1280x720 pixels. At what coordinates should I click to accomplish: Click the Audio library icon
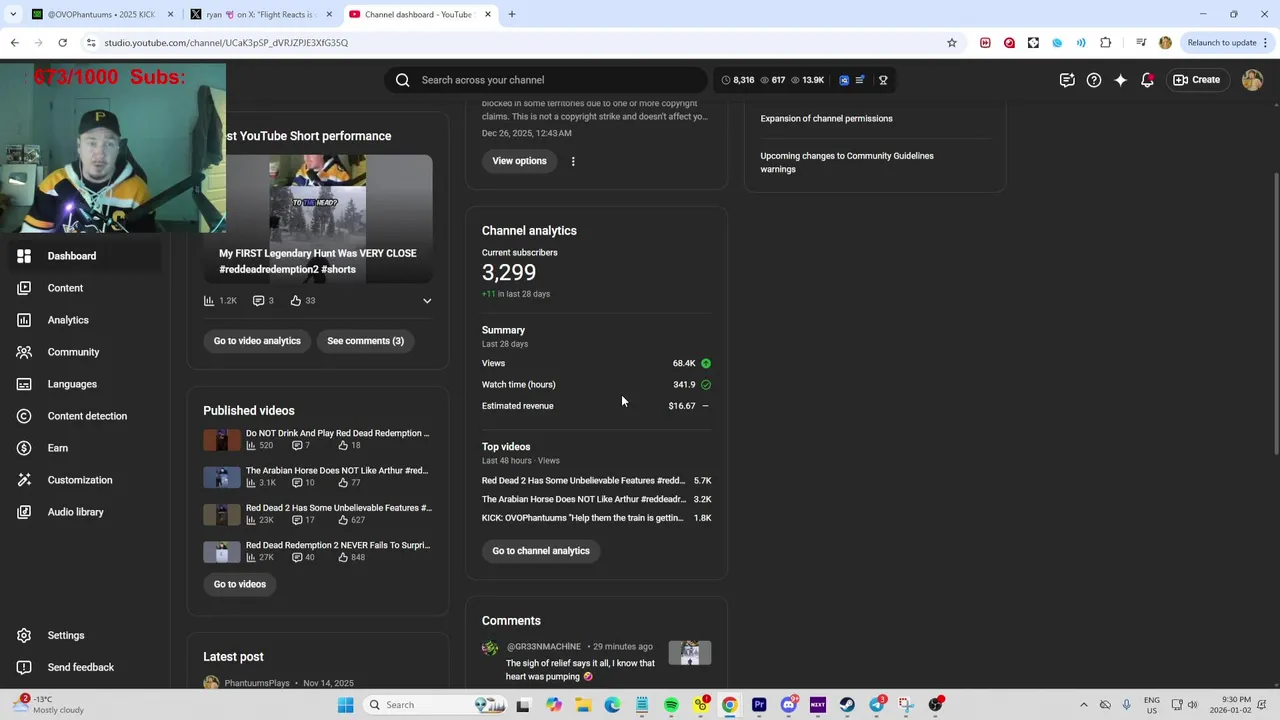click(x=24, y=512)
